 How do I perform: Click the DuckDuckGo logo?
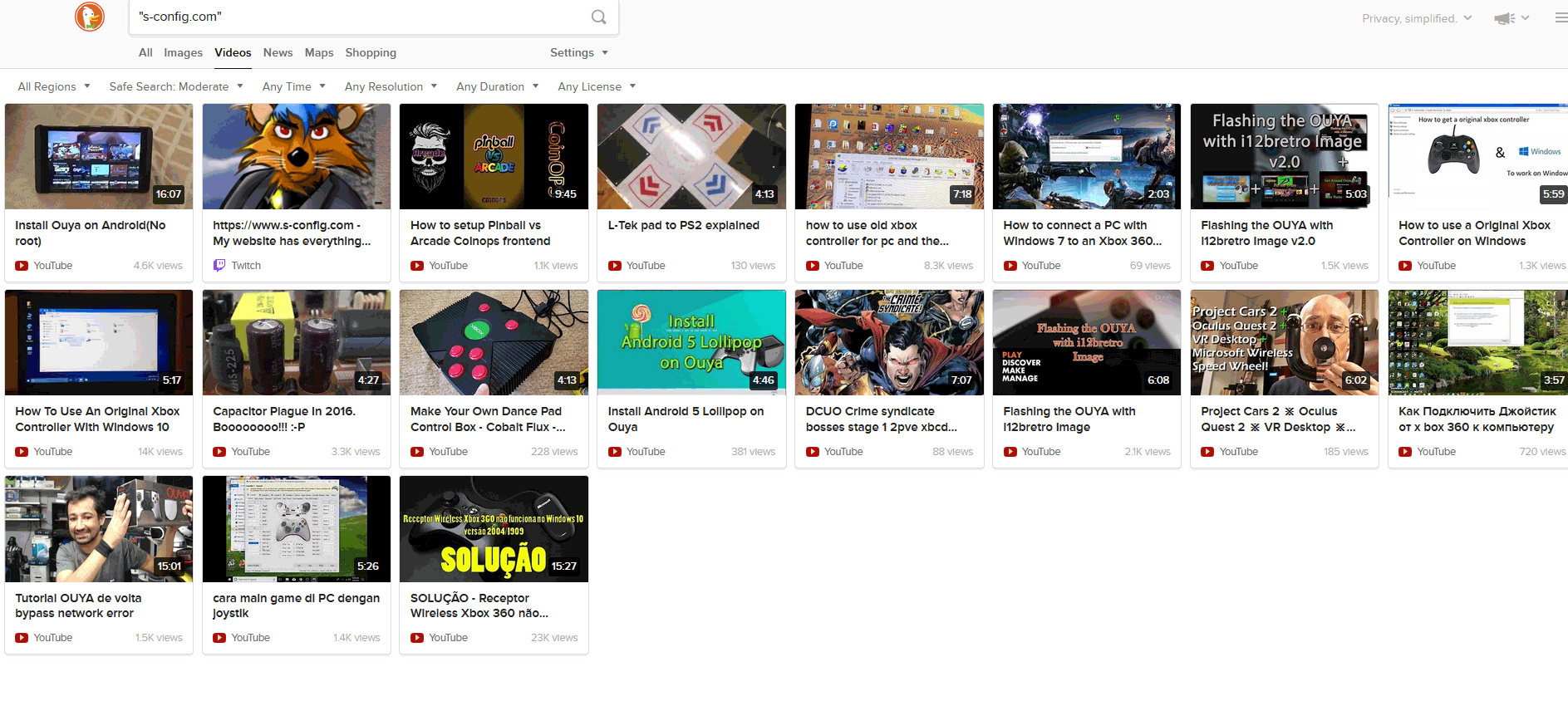point(90,17)
